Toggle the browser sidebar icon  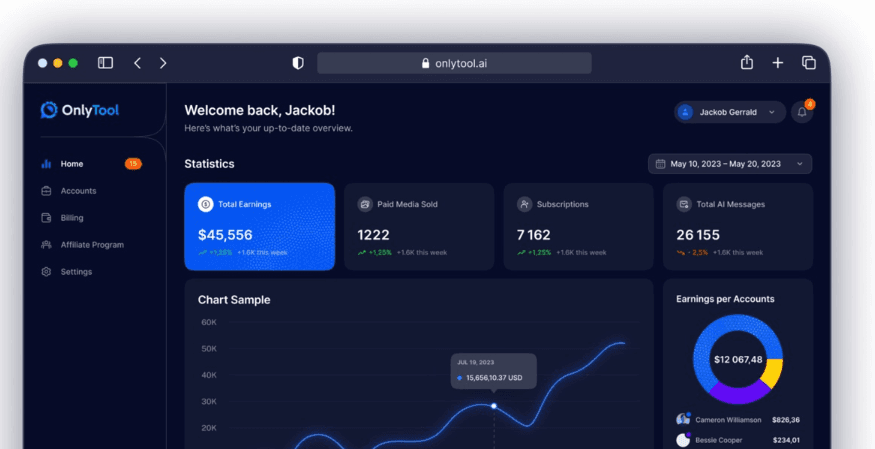(x=105, y=63)
